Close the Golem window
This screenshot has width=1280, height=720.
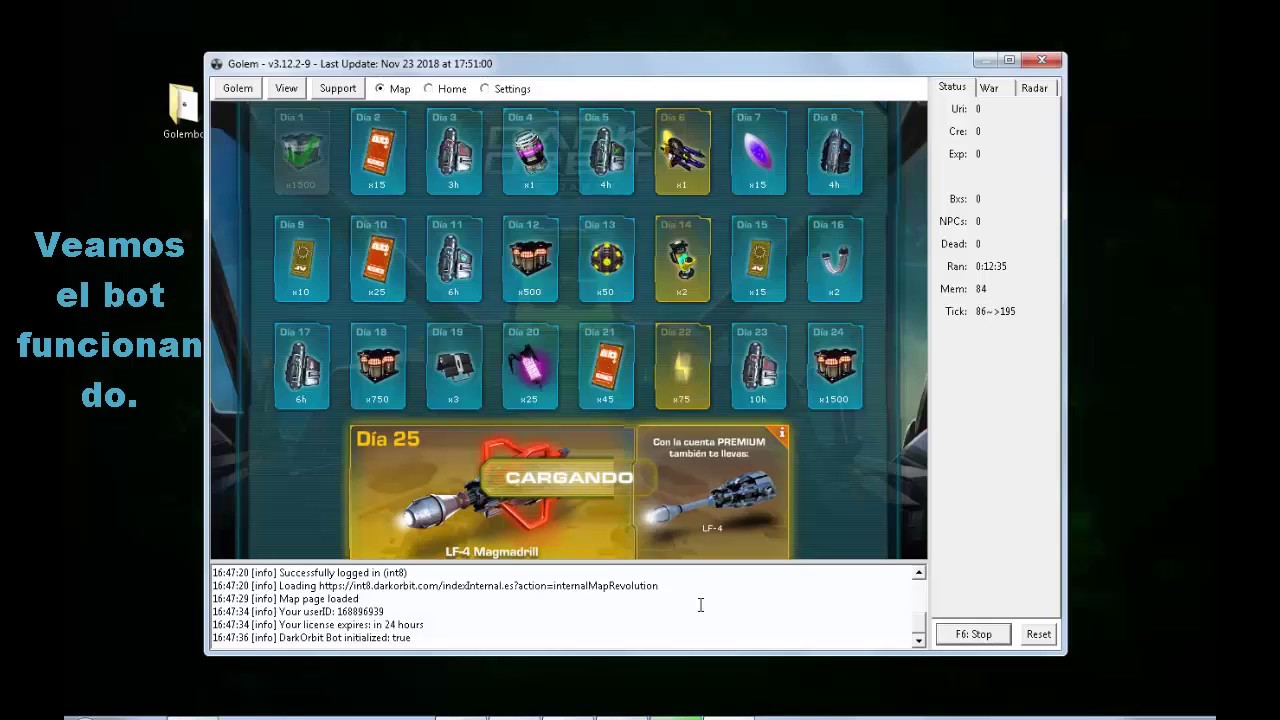click(x=1042, y=61)
